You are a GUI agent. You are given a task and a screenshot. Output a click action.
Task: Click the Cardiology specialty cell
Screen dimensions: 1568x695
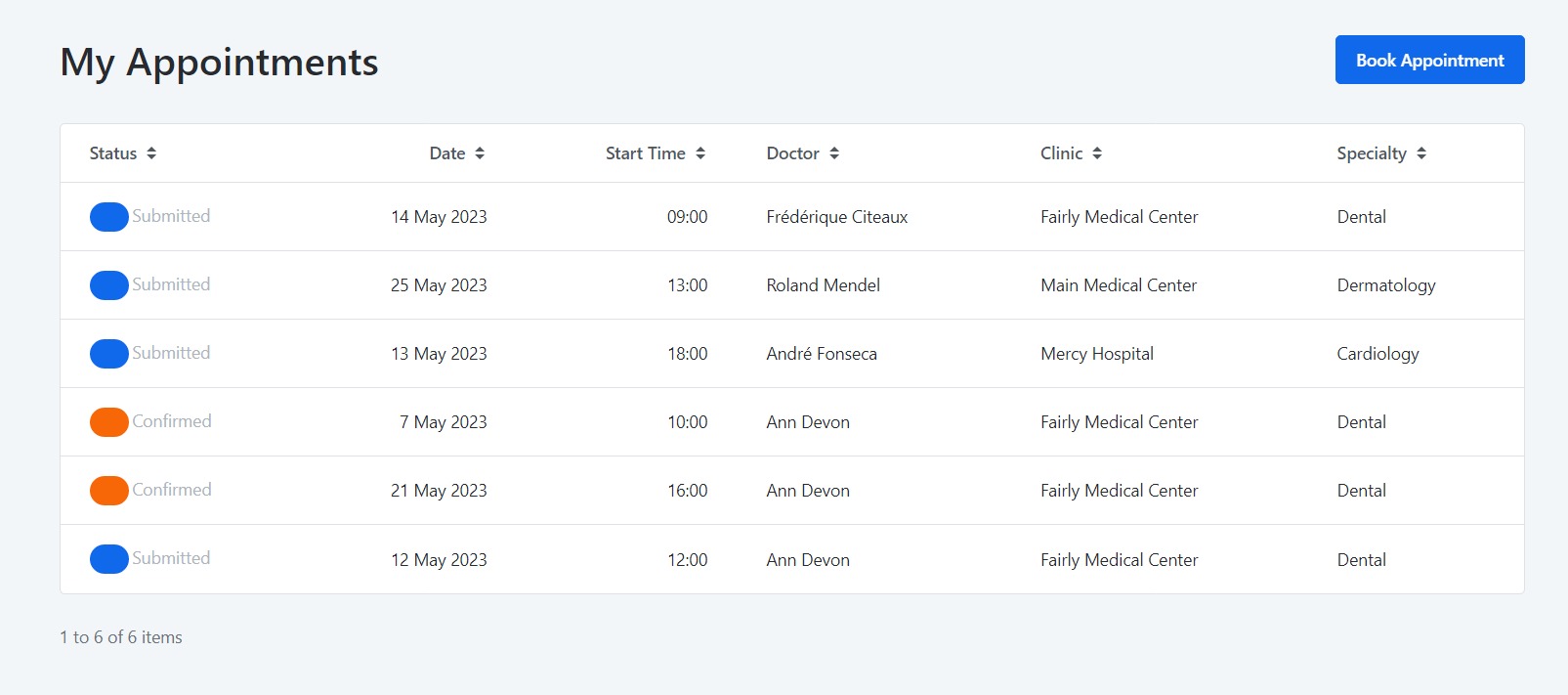(x=1377, y=354)
